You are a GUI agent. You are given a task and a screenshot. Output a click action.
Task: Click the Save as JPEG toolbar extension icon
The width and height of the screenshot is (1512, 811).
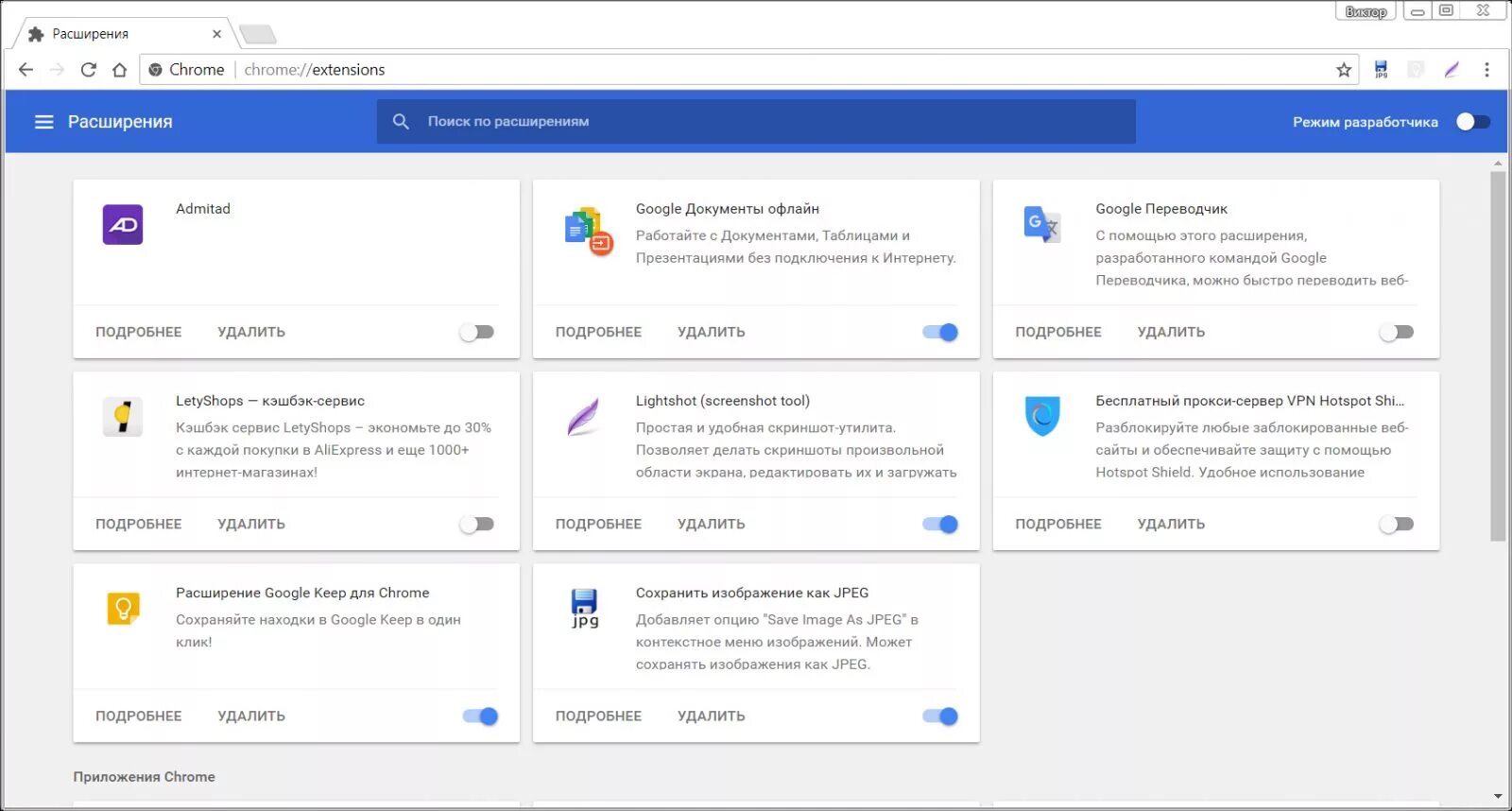[x=1381, y=70]
